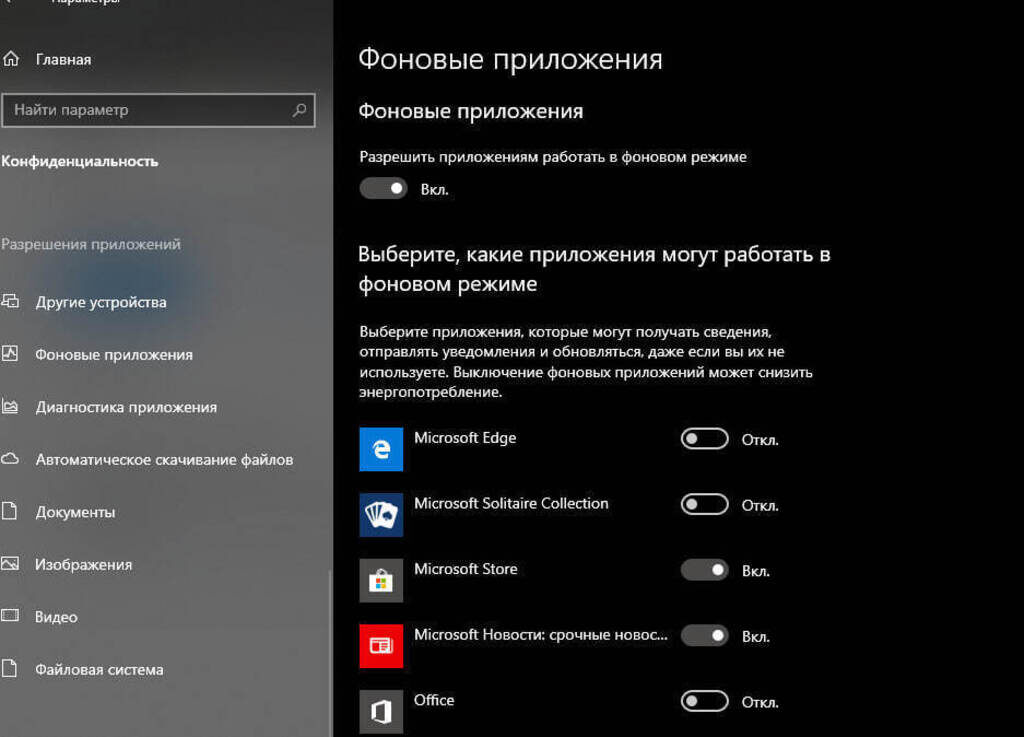Enable Microsoft Edge background toggle
This screenshot has width=1024, height=737.
click(x=705, y=439)
